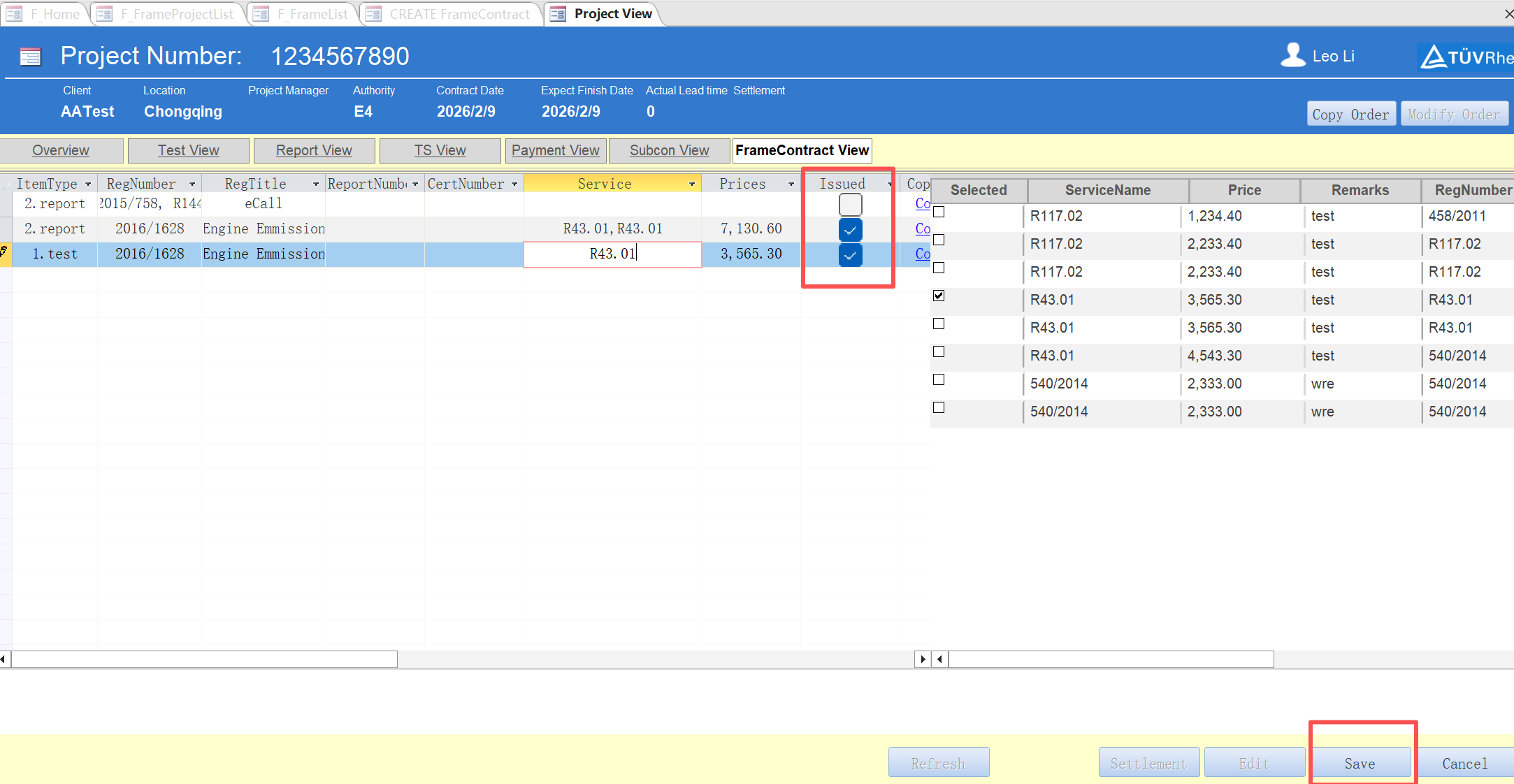Click the F_FrameProjectList tab icon
The image size is (1514, 784).
104,14
